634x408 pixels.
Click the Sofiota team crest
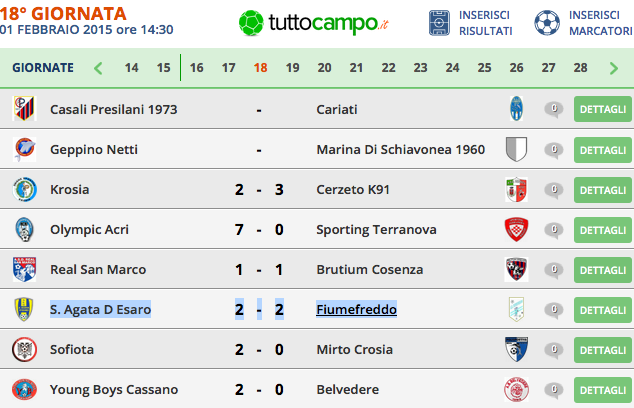[24, 349]
